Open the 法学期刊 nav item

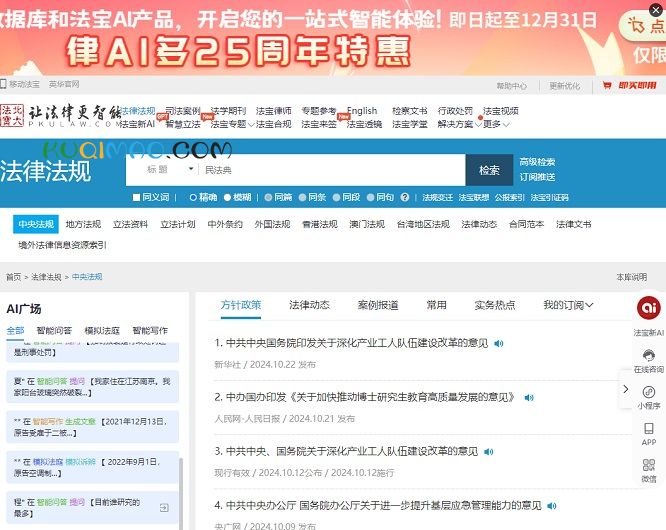coord(228,111)
